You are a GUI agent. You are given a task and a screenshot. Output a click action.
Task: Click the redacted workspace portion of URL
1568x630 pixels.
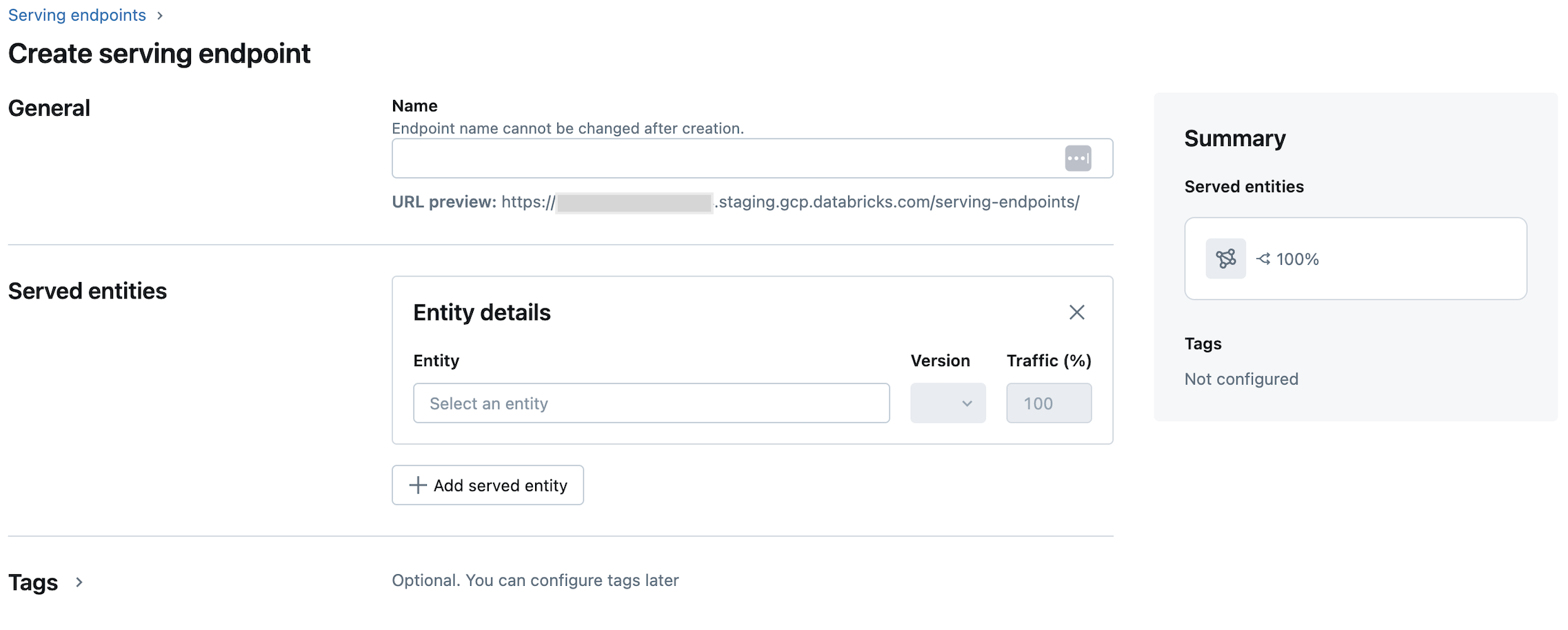(634, 203)
